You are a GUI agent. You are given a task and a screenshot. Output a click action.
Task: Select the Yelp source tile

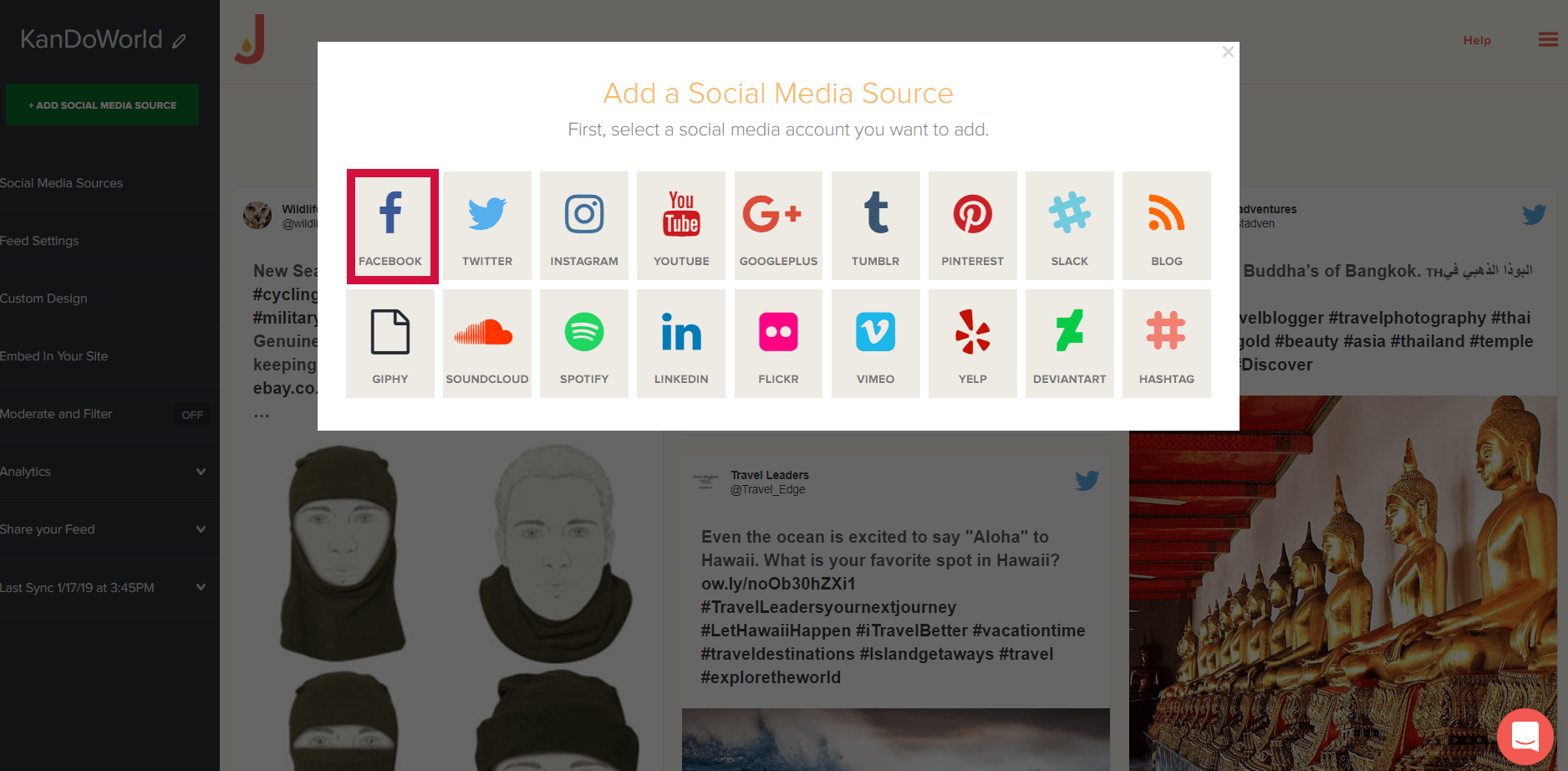coord(973,344)
